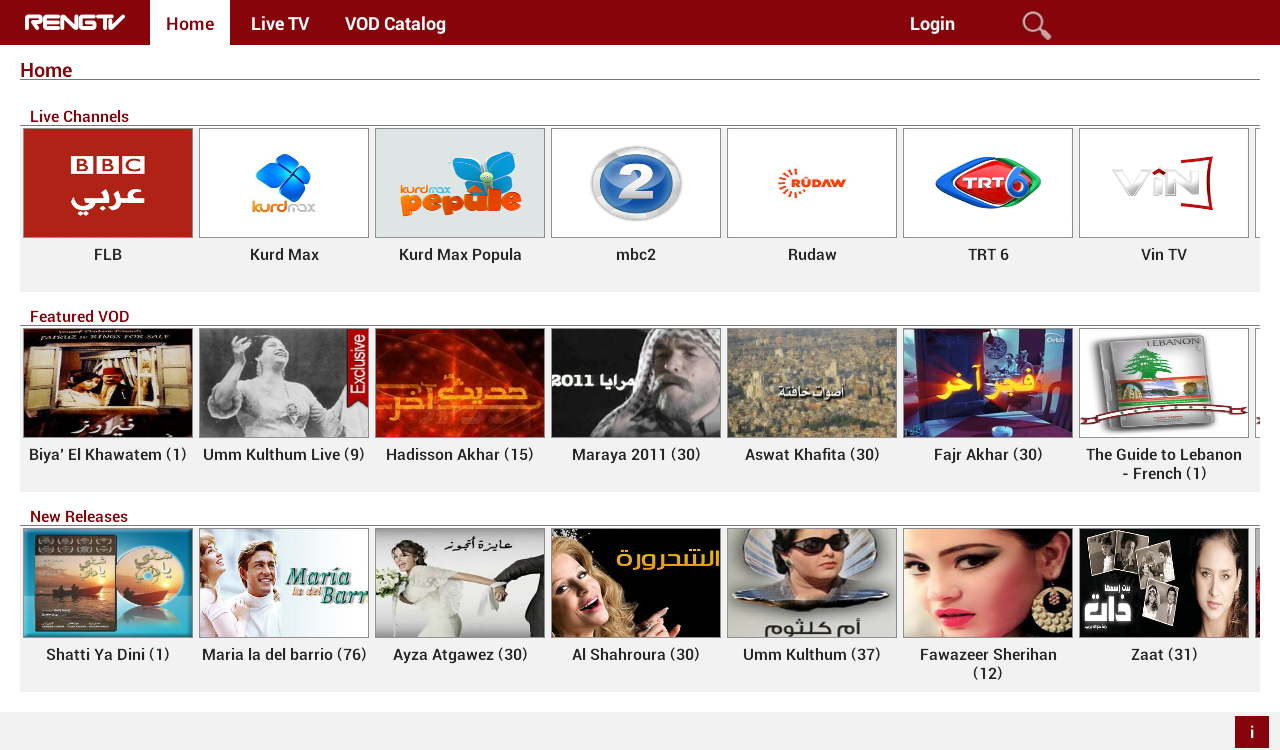Click the info button in the footer
1280x750 pixels.
1252,732
